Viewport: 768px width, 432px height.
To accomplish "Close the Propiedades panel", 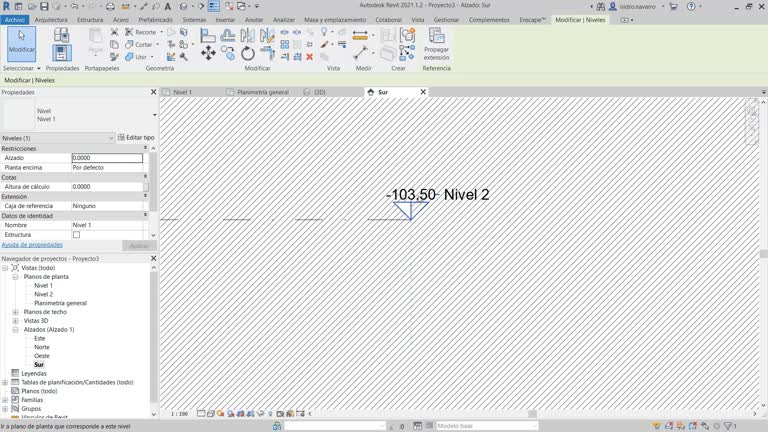I will click(153, 92).
